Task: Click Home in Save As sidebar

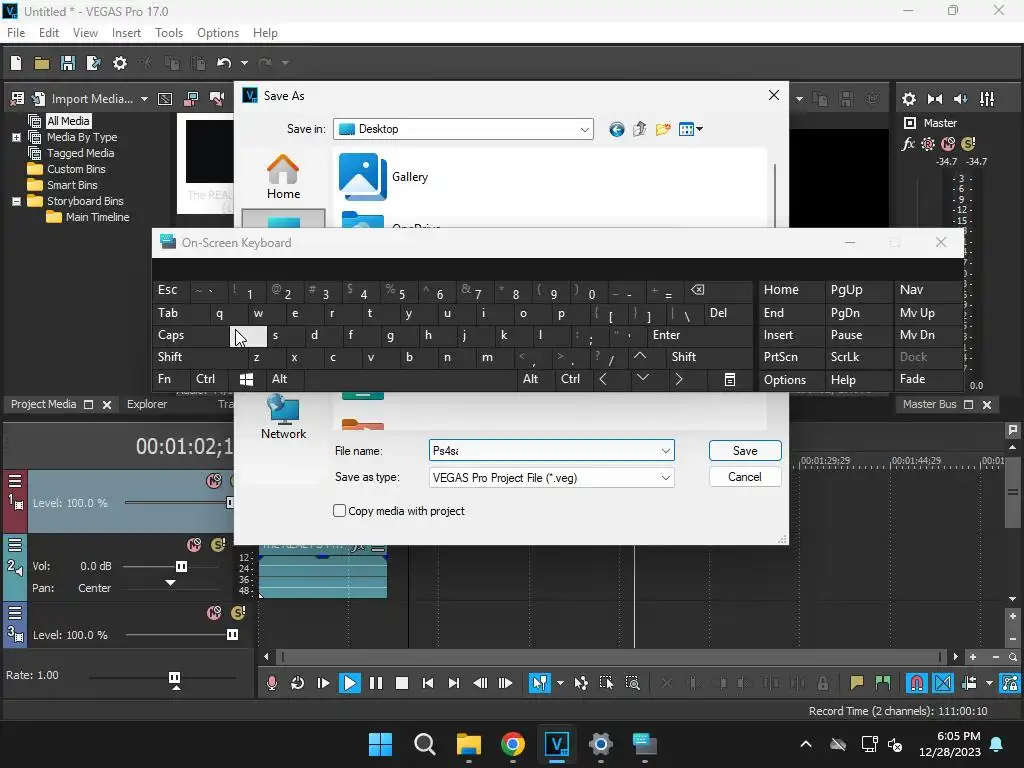Action: tap(283, 177)
